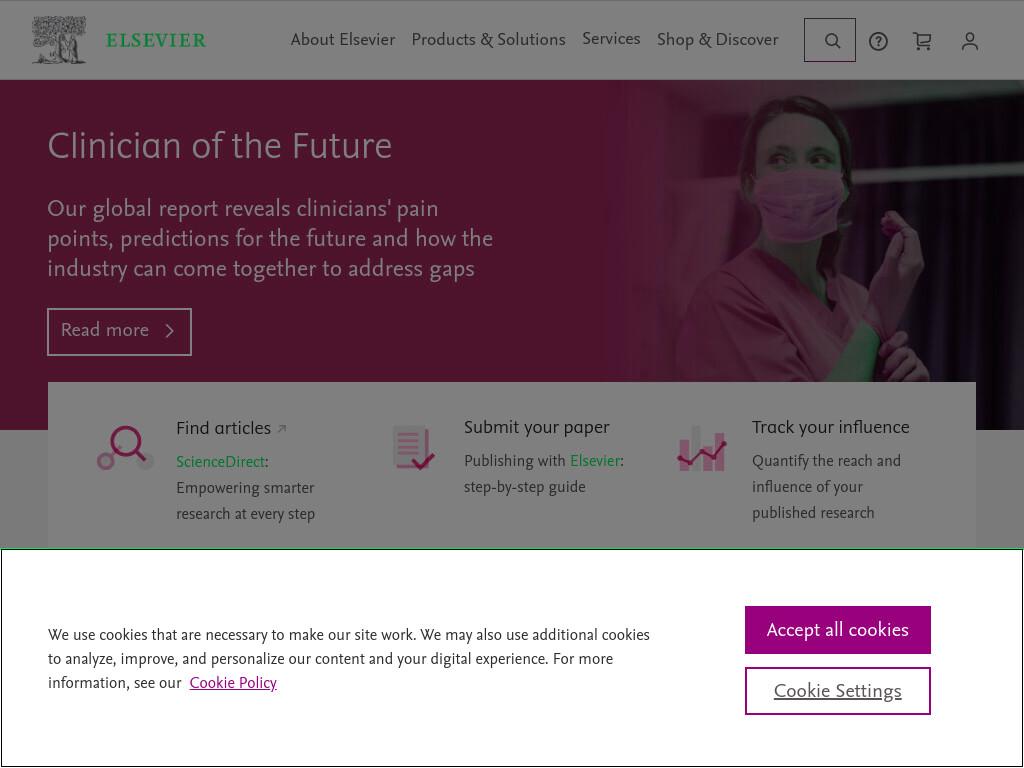Click the Track your influence chart icon
The width and height of the screenshot is (1024, 768).
[701, 449]
